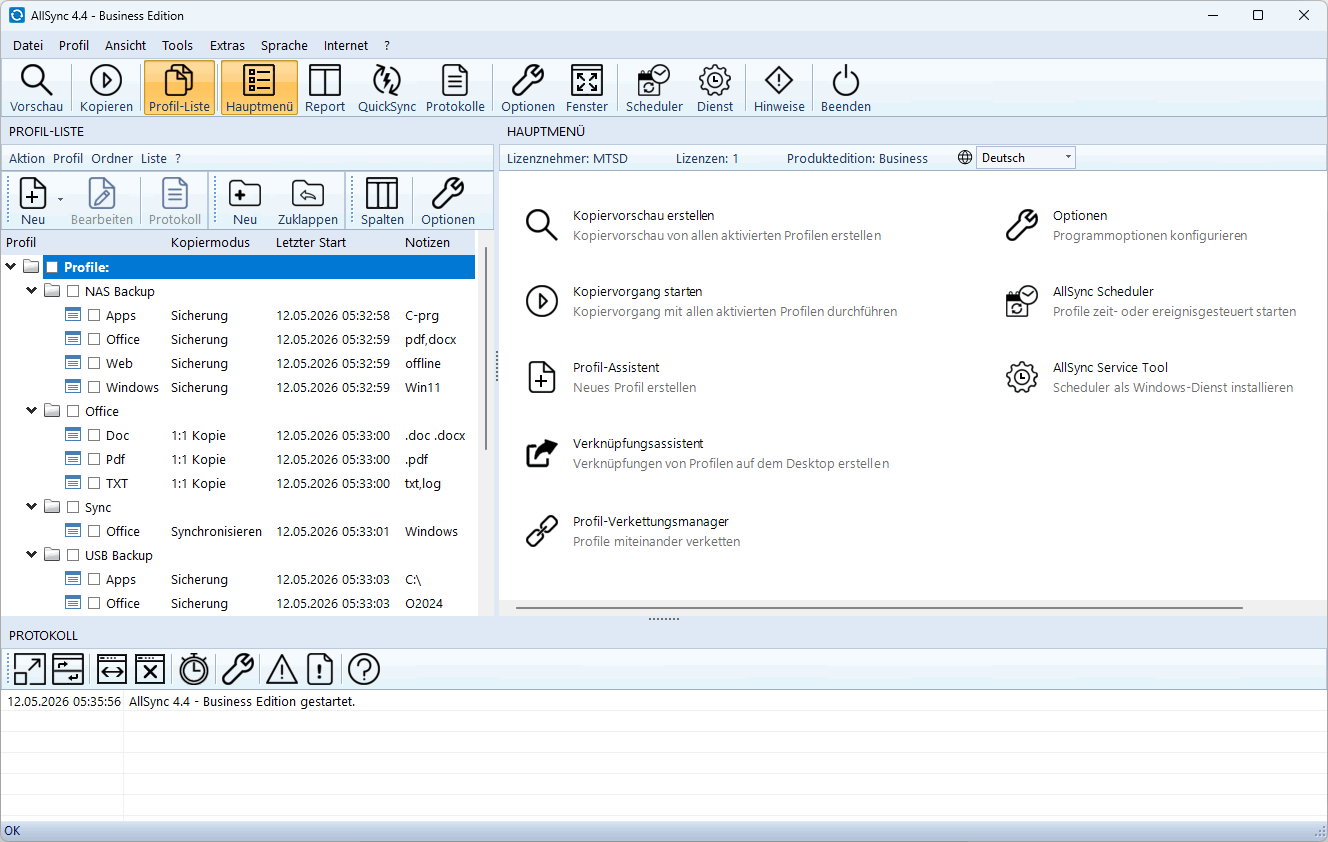Open Protokolle from the main toolbar
This screenshot has width=1328, height=842.
[x=455, y=88]
